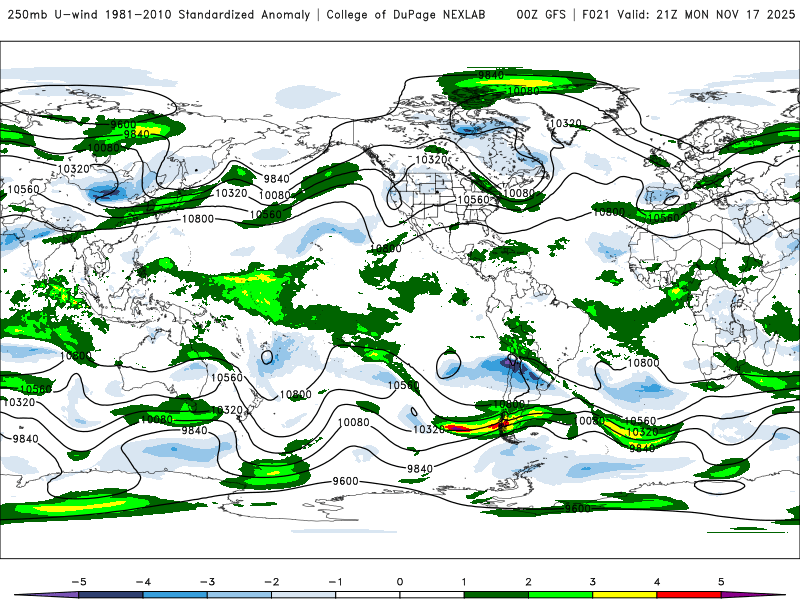Click the '10560' contour label over eastern Australia

[227, 378]
